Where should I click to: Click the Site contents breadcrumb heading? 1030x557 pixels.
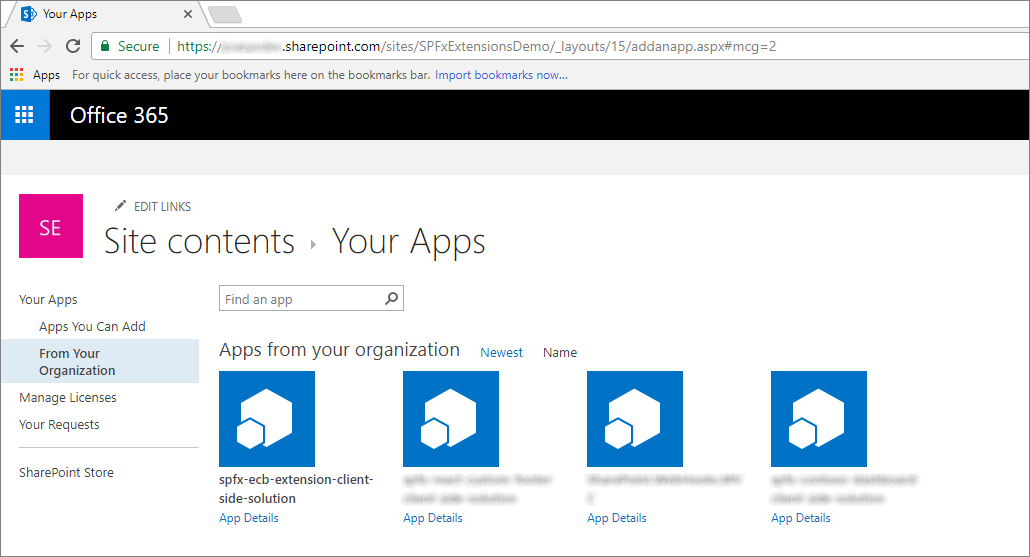point(200,242)
